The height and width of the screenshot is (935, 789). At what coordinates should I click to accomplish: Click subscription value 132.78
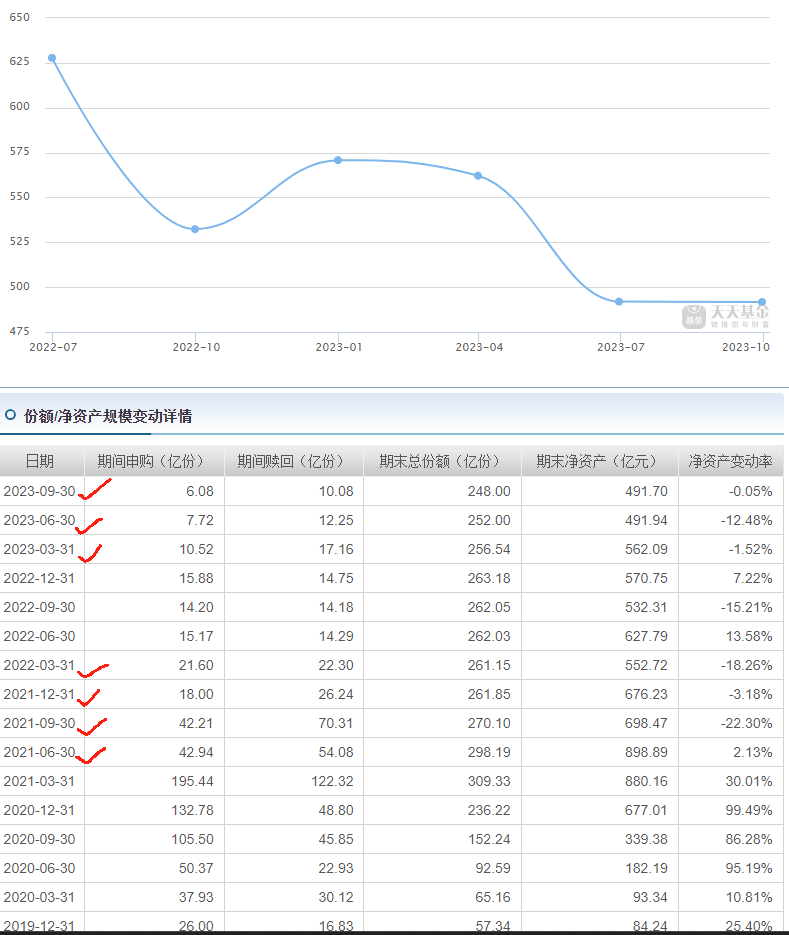[192, 810]
